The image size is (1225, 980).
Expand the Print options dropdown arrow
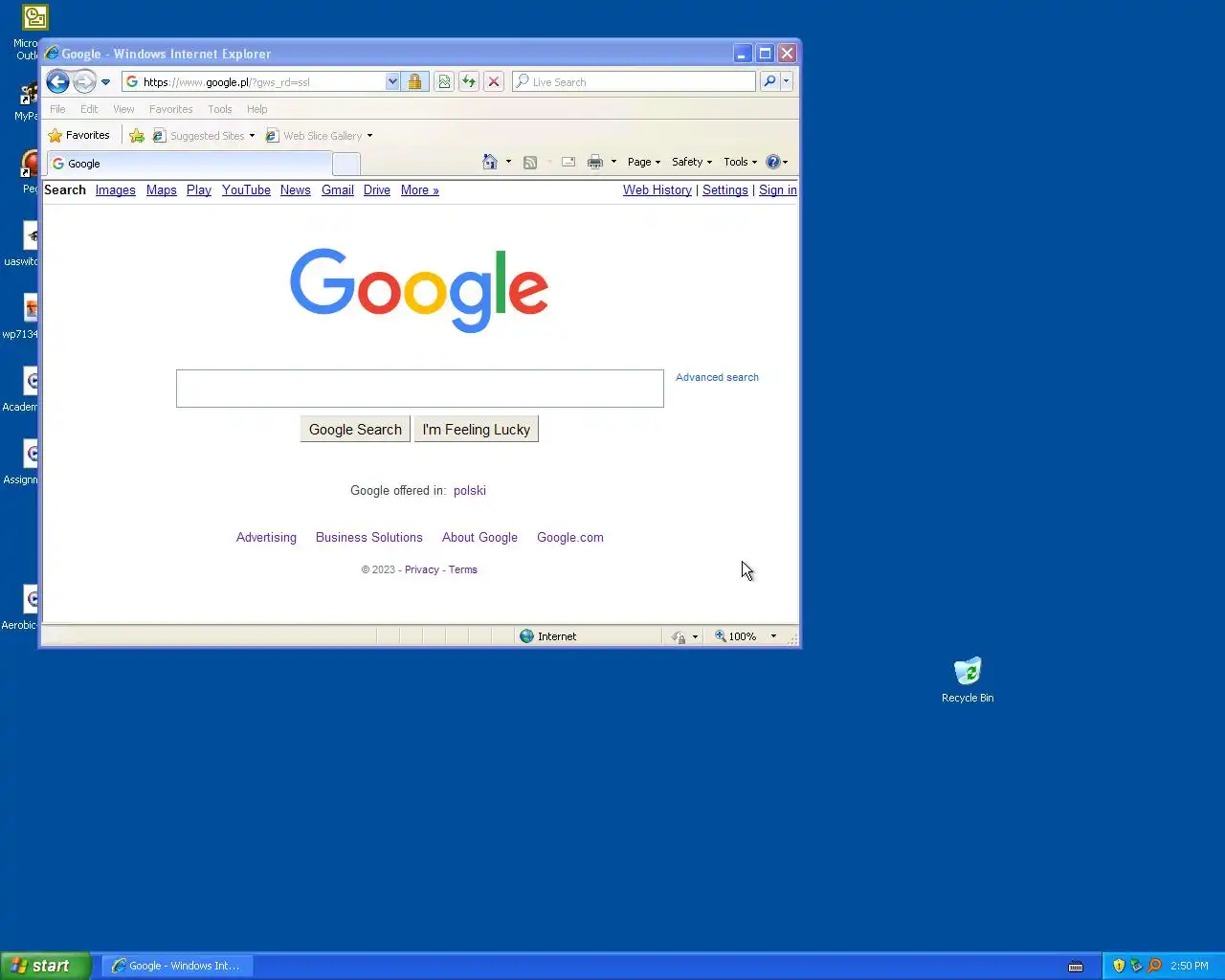[613, 162]
